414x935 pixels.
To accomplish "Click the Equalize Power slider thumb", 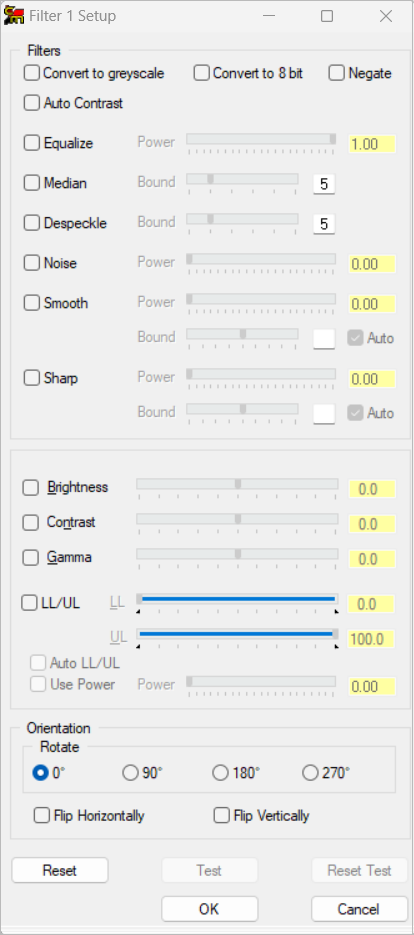I will [x=333, y=140].
